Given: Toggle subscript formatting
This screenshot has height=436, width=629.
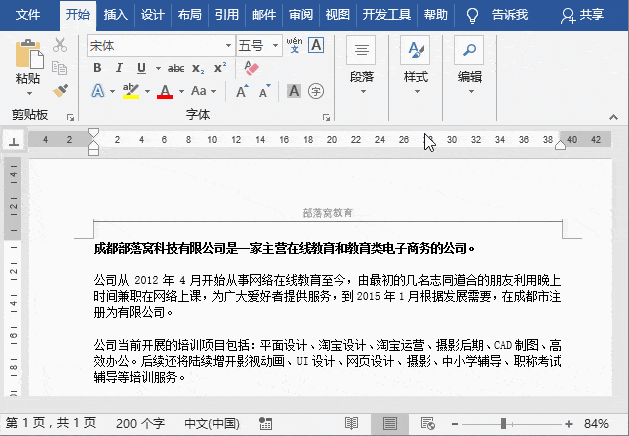Looking at the screenshot, I should click(198, 69).
